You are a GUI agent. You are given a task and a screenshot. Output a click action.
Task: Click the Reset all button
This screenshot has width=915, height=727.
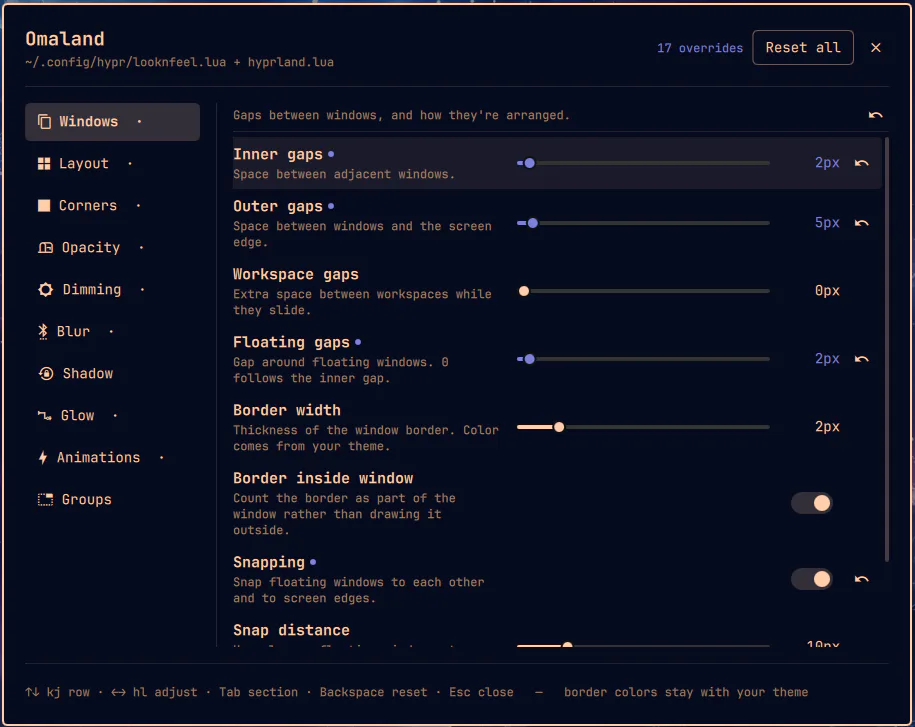802,47
